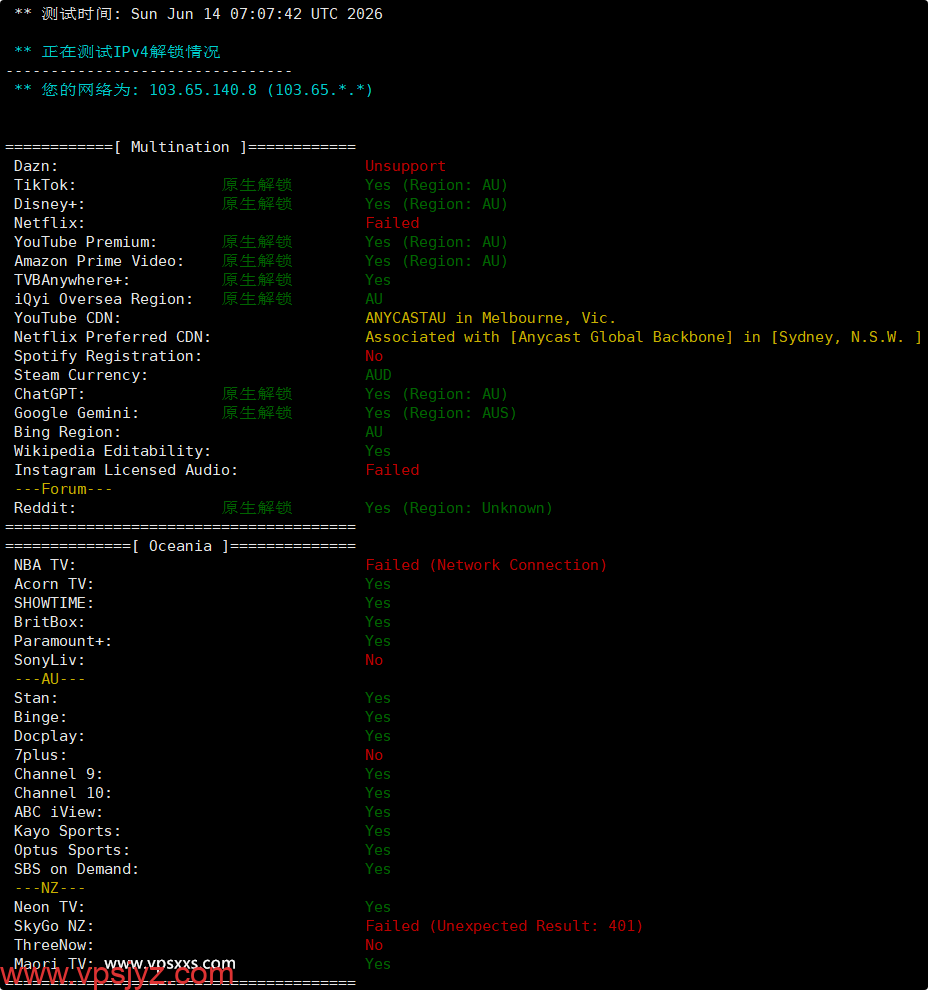
Task: Click the 'Docplay:' label
Action: click(x=49, y=736)
